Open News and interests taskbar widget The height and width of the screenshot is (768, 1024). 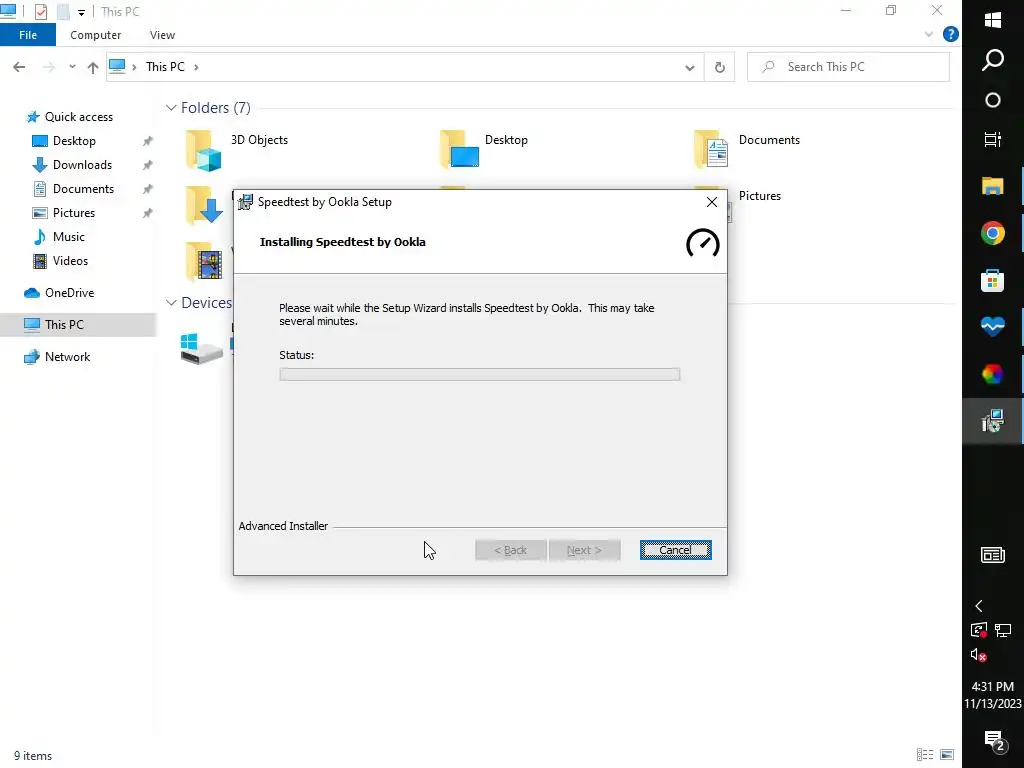coord(993,555)
